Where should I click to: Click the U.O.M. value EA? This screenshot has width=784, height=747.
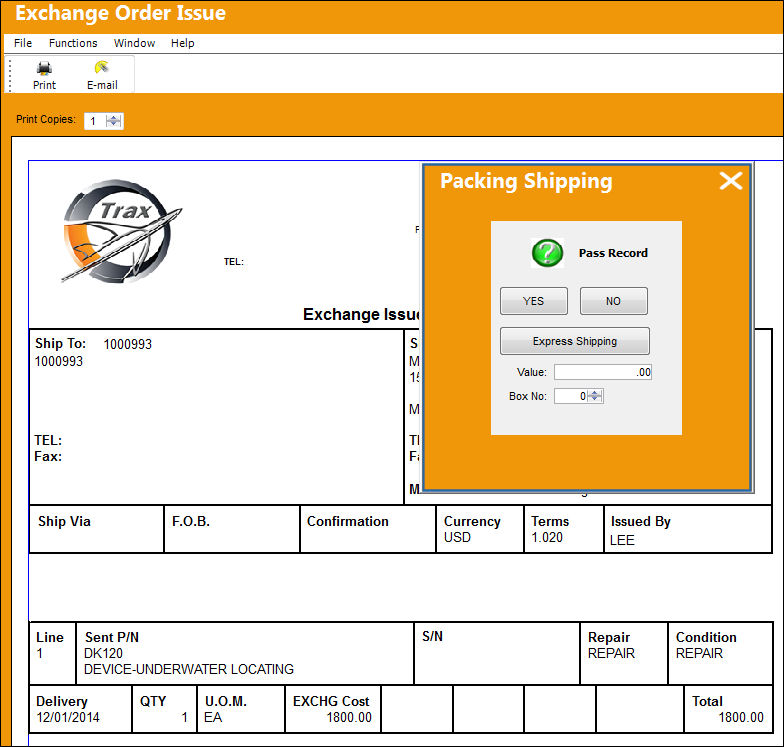(213, 718)
